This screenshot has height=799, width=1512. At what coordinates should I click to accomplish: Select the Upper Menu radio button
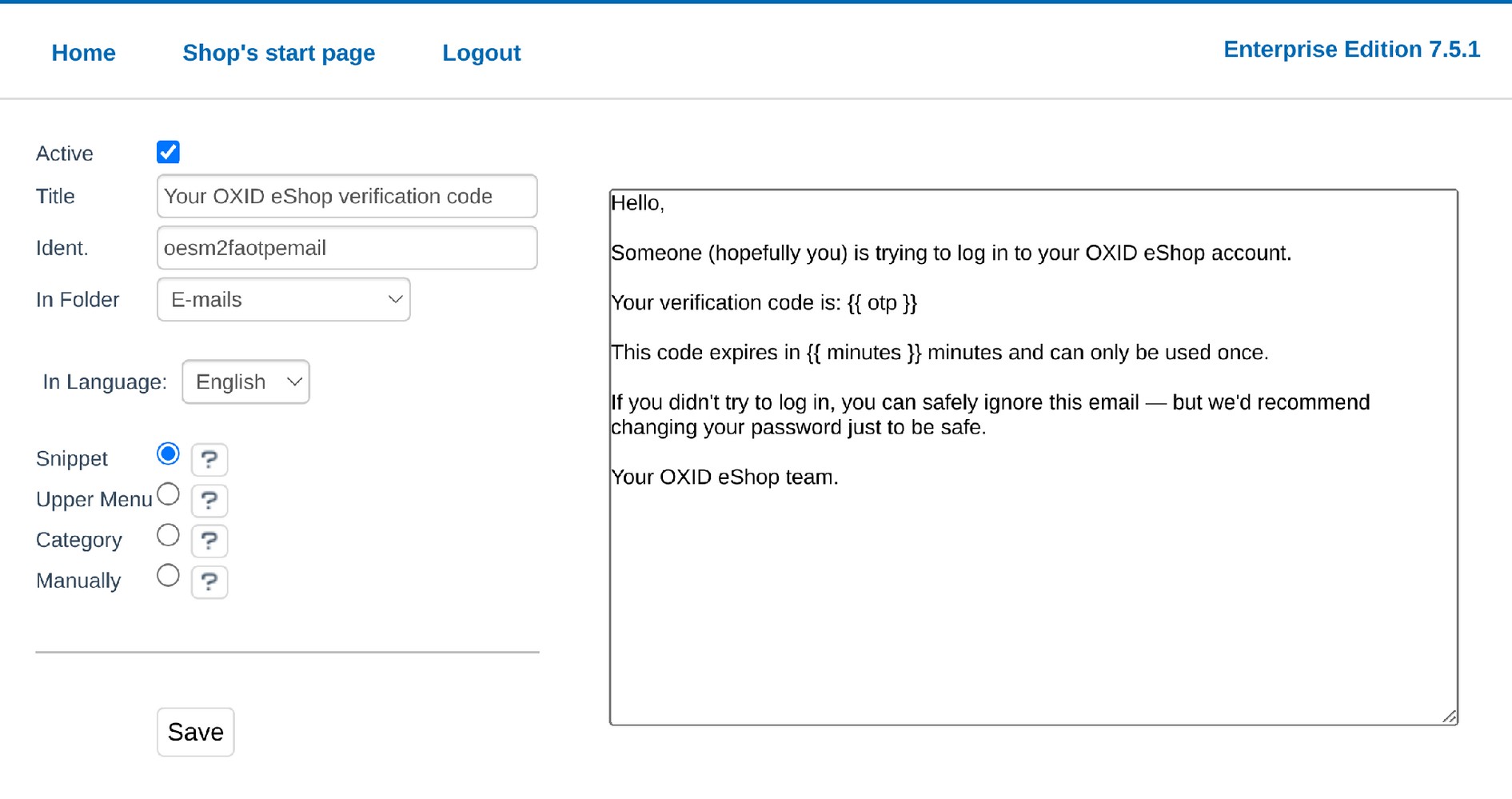168,495
